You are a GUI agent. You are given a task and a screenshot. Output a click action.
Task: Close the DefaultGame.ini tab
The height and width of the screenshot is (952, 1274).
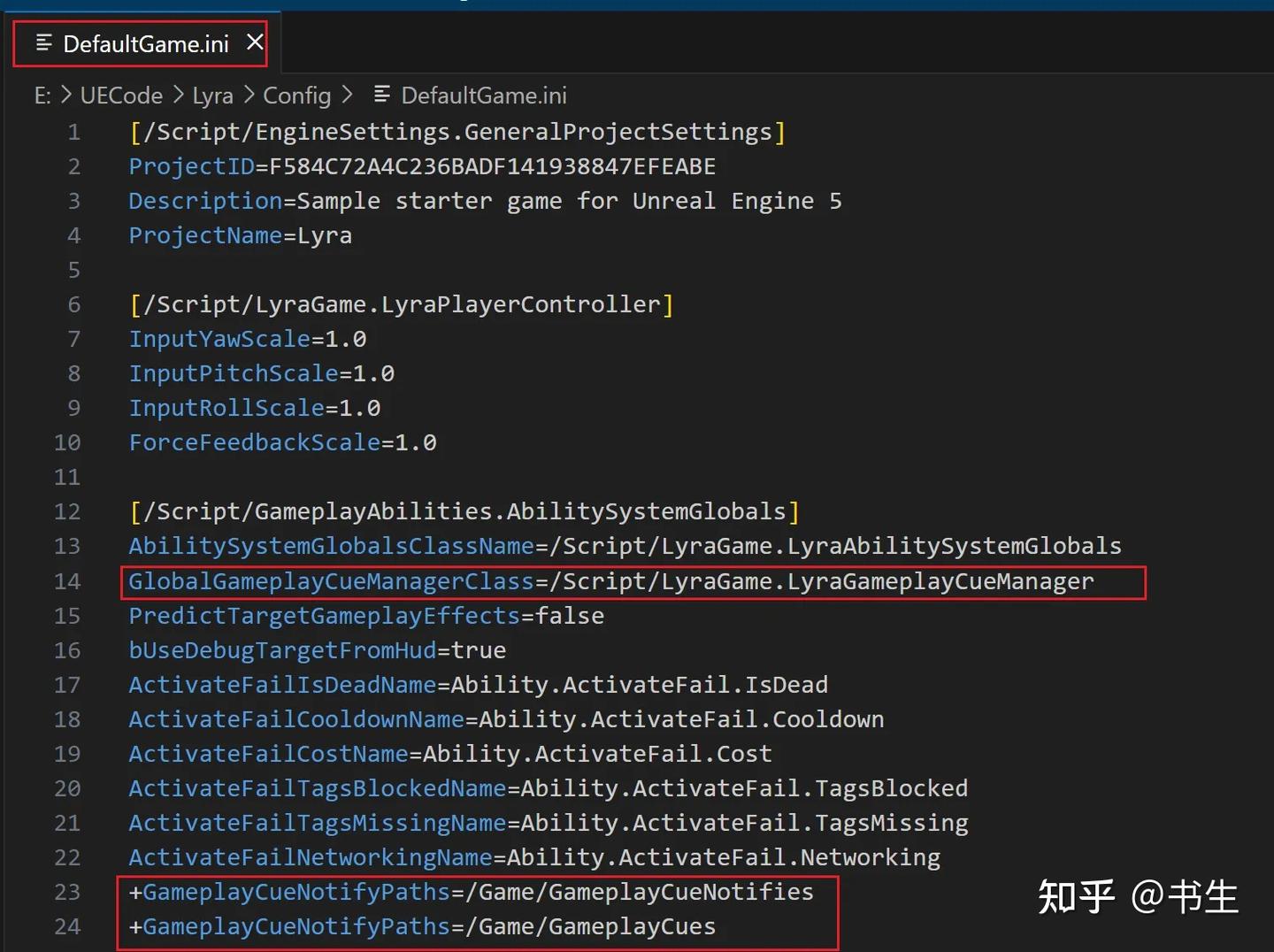255,42
